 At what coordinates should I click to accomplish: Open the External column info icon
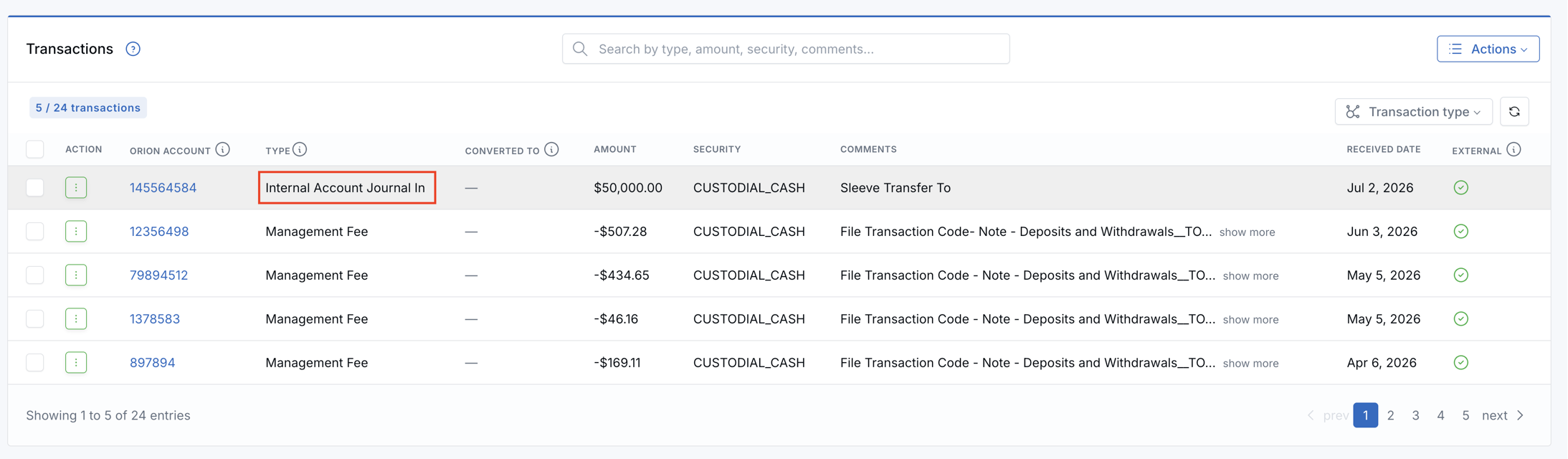(1514, 149)
